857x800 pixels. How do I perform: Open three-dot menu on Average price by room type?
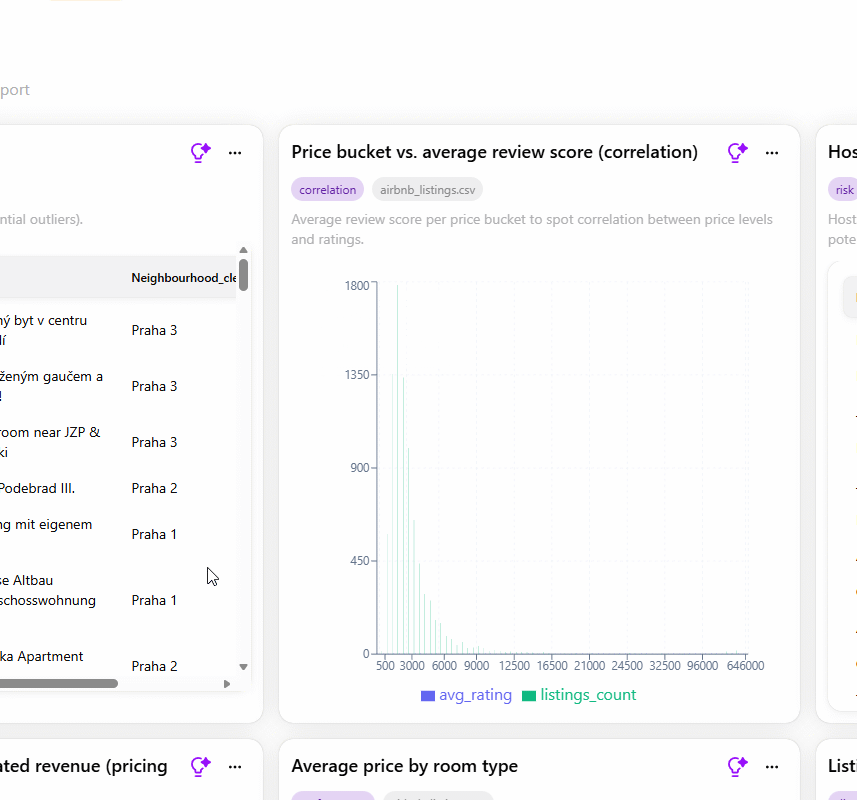click(x=772, y=767)
